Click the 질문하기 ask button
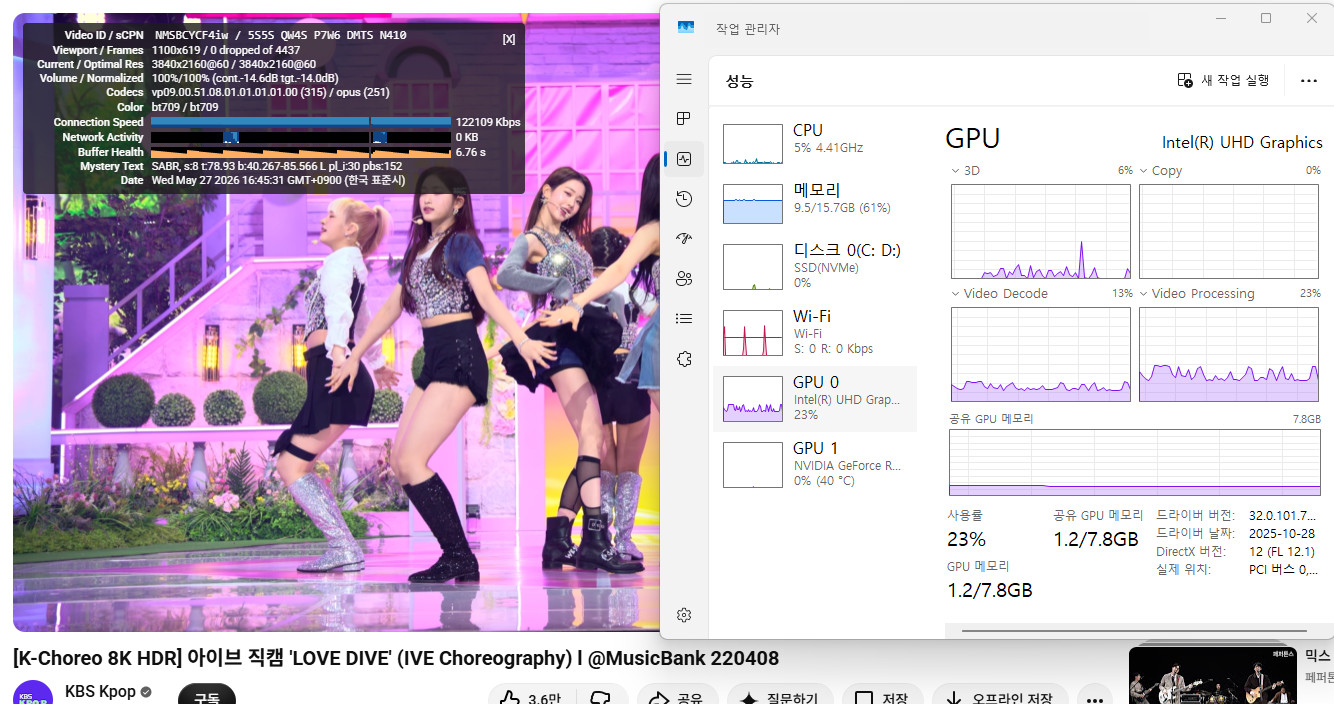 click(x=779, y=696)
